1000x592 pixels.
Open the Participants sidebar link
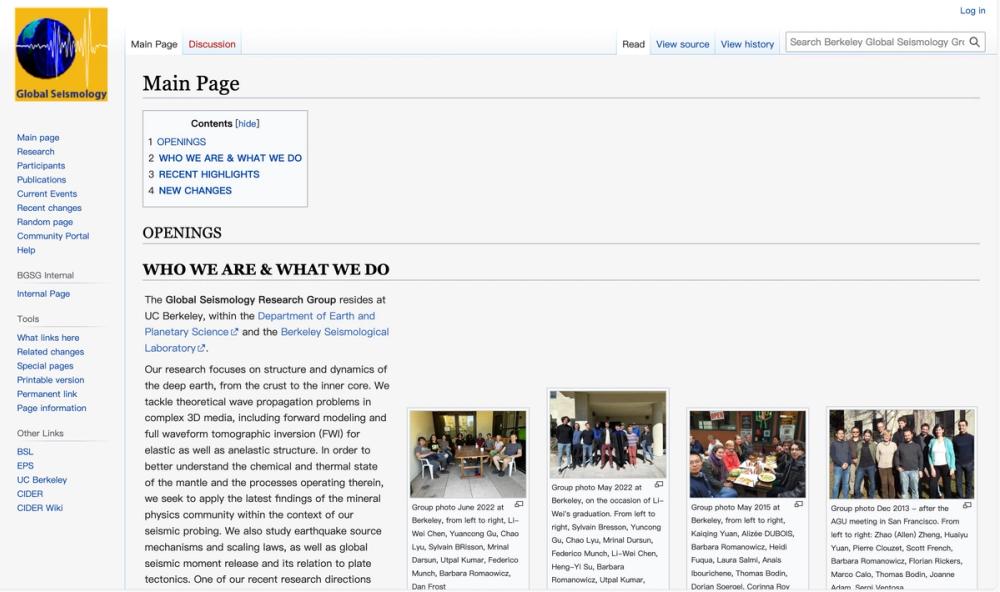pyautogui.click(x=41, y=165)
